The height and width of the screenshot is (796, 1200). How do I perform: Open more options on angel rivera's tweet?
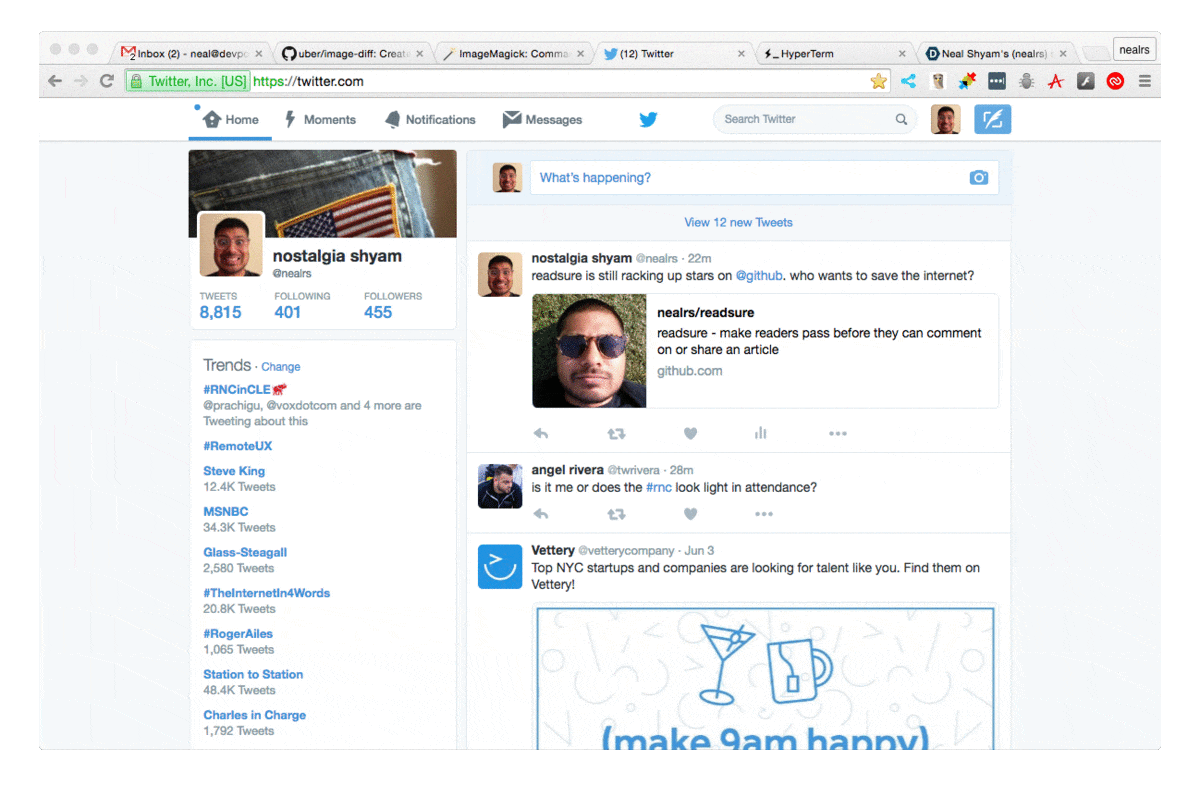(764, 514)
